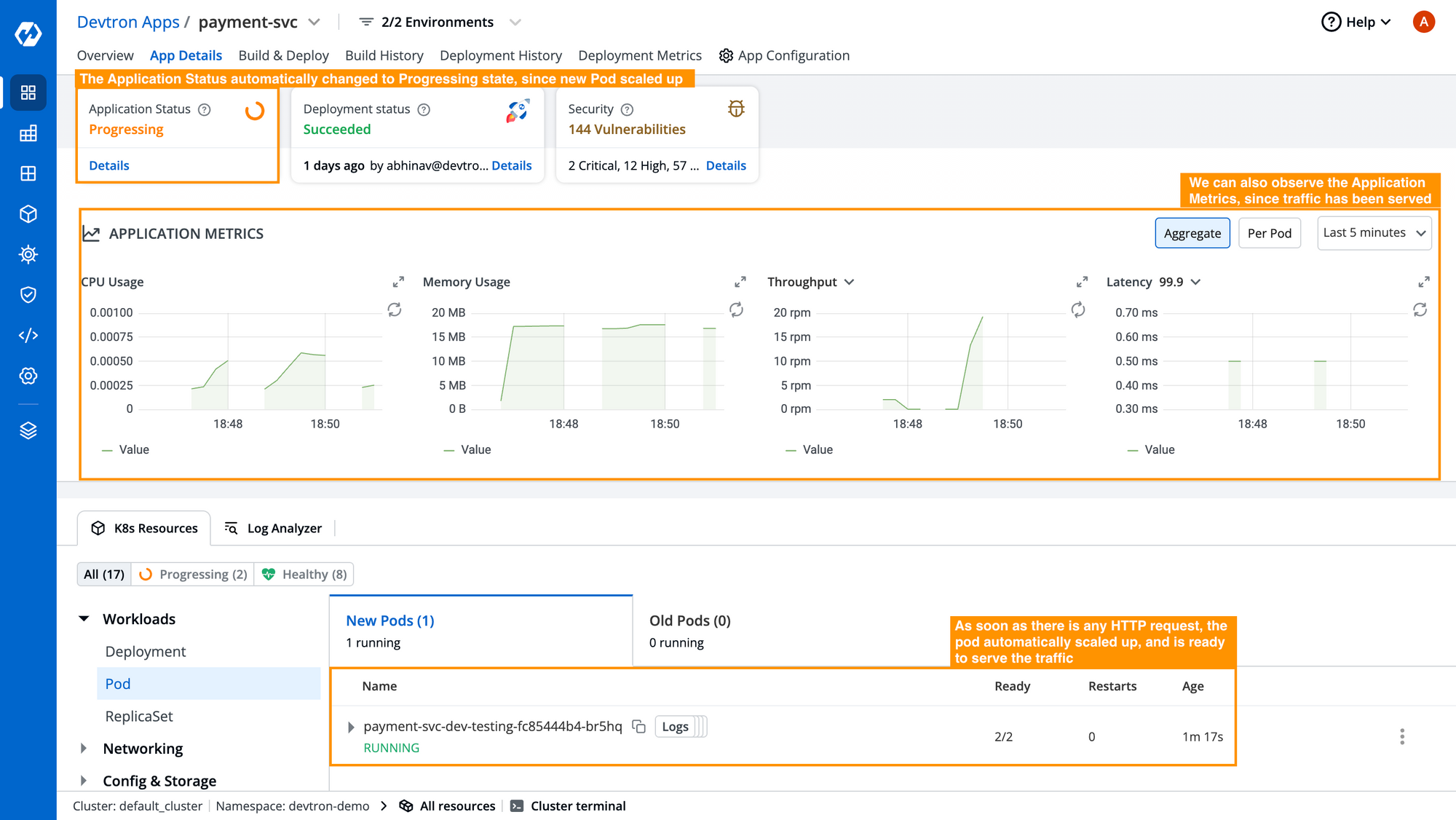
Task: Select the New Pods (1) tab
Action: [x=480, y=630]
